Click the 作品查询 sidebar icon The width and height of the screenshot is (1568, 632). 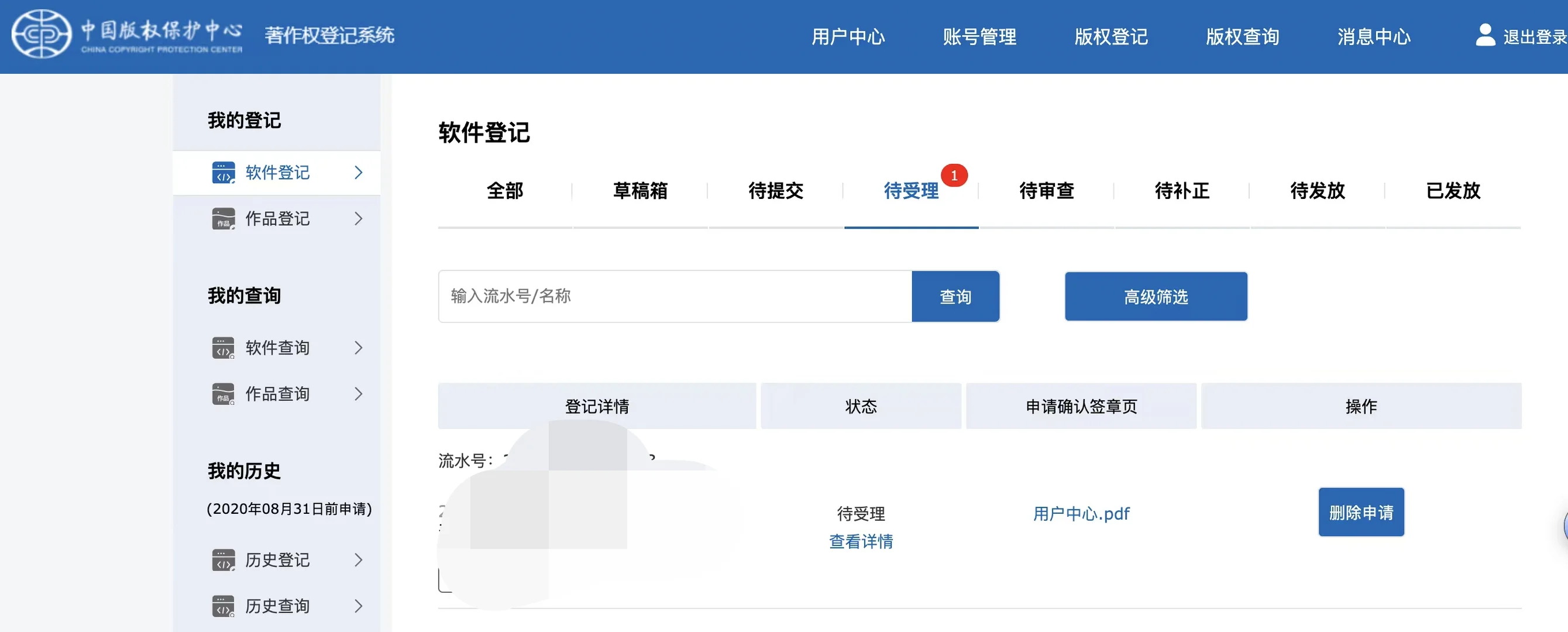[223, 393]
